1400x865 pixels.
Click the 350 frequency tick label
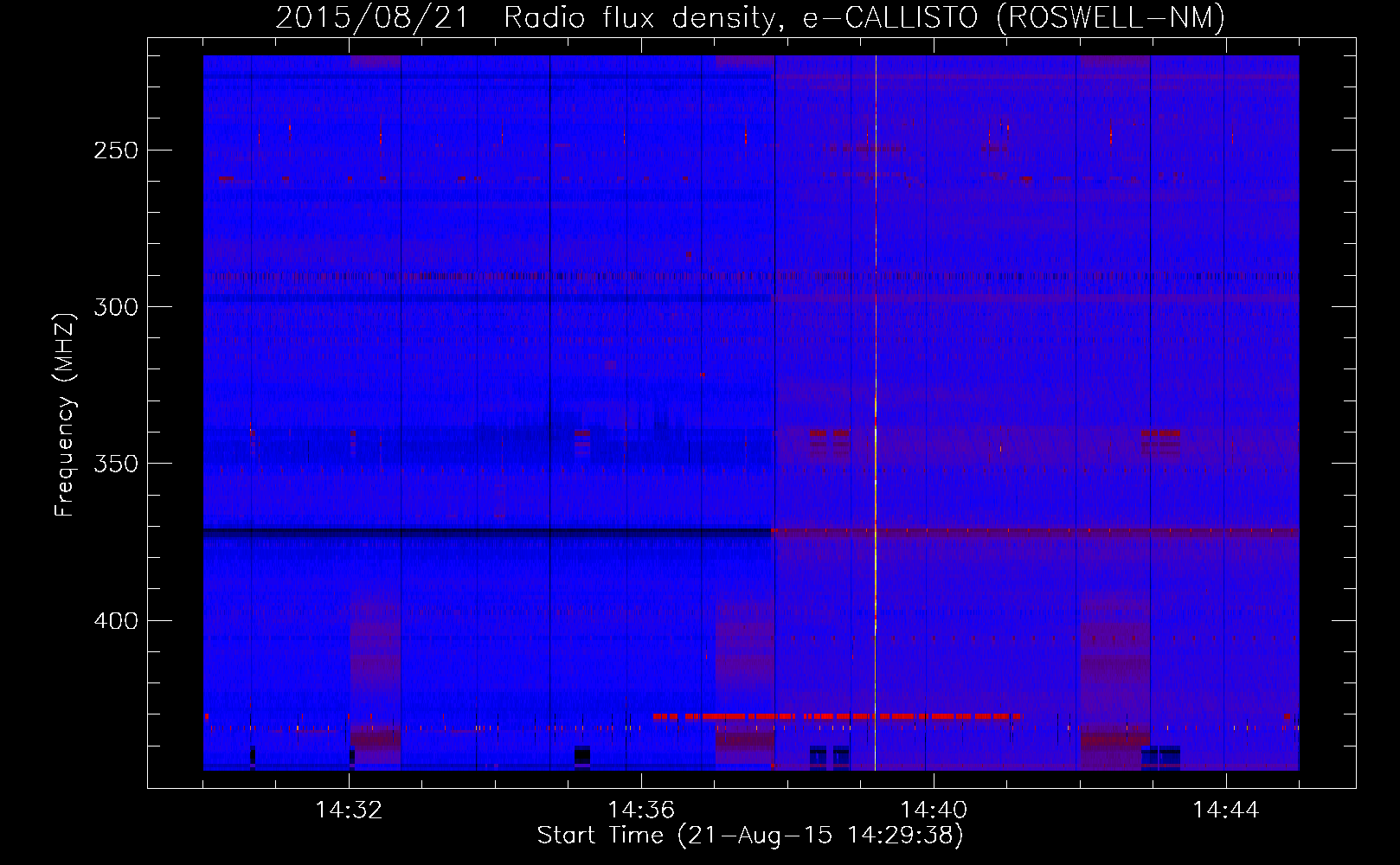point(116,464)
